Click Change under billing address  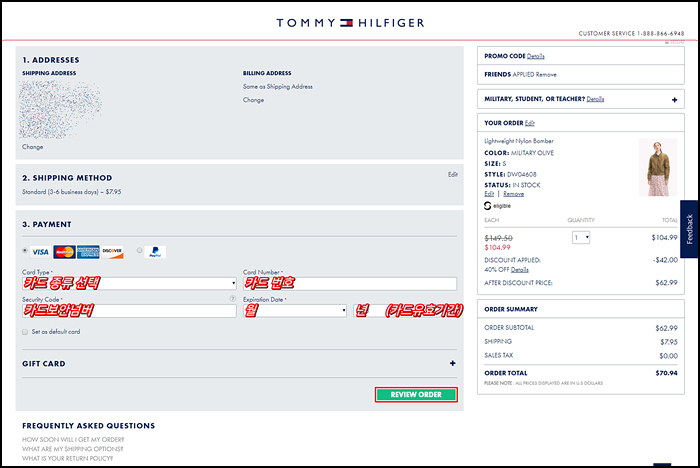tap(253, 100)
